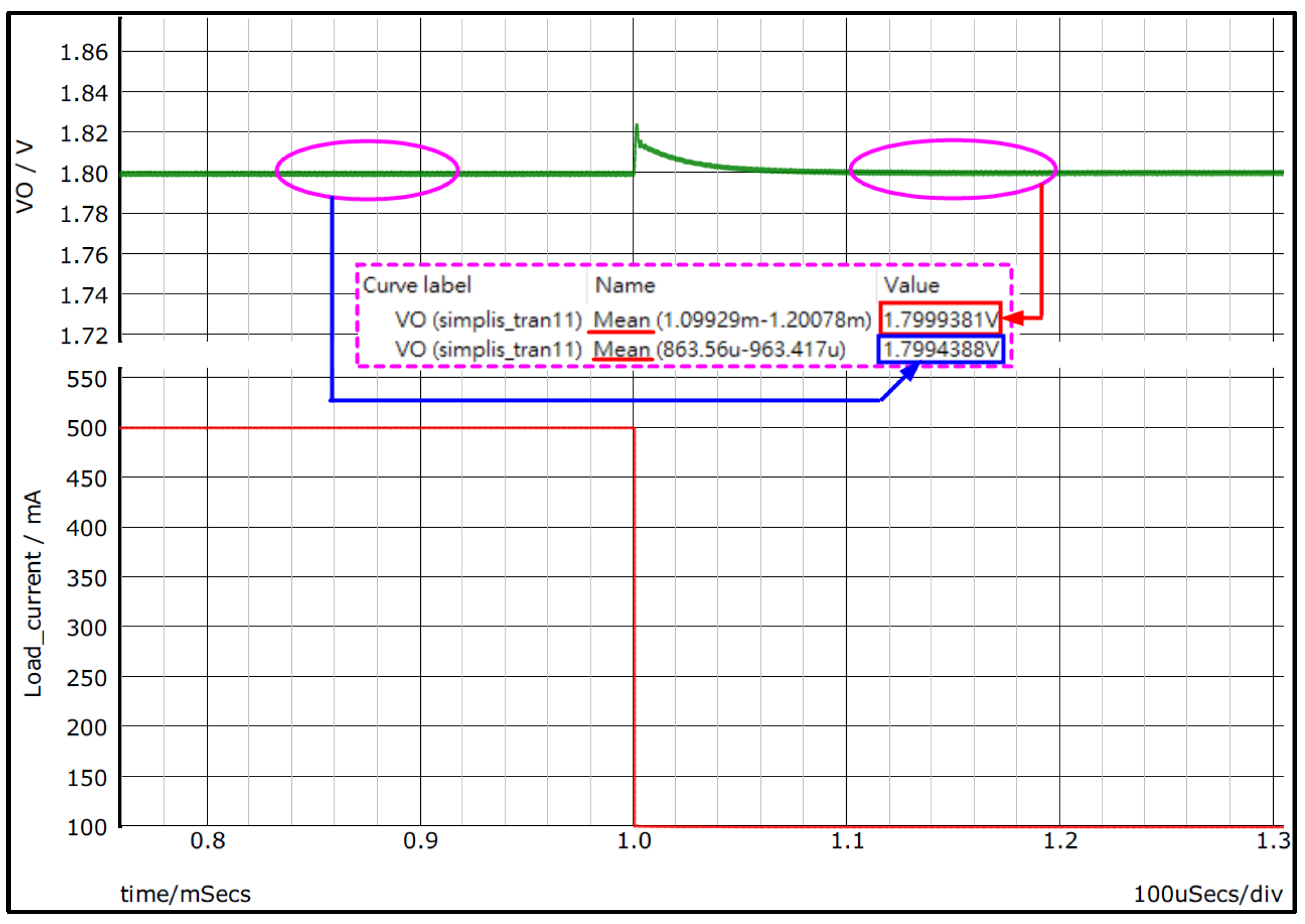This screenshot has width=1305, height=924.
Task: Click Mean (1.09929m-1.20078m) measurement name
Action: coord(731,320)
